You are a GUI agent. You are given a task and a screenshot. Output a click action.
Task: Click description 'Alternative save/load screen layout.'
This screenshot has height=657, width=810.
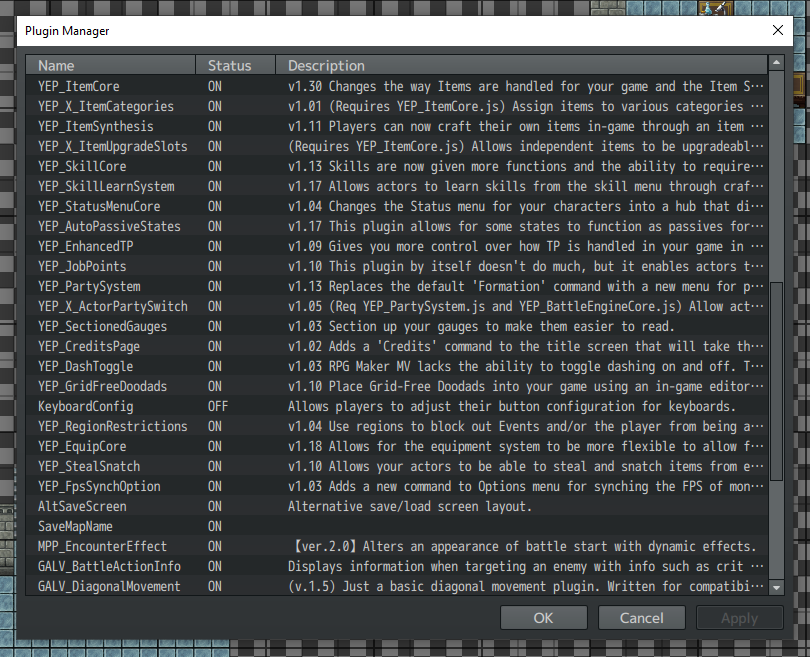[x=410, y=506]
